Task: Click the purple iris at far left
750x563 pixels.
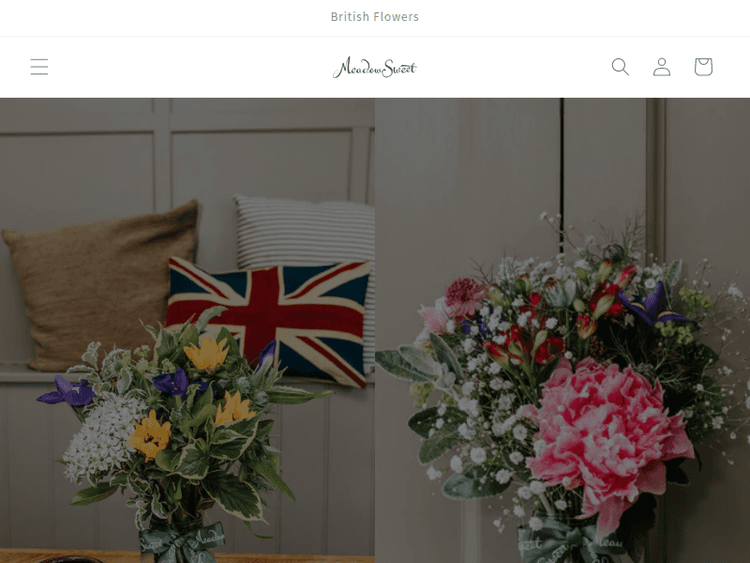Action: (67, 391)
